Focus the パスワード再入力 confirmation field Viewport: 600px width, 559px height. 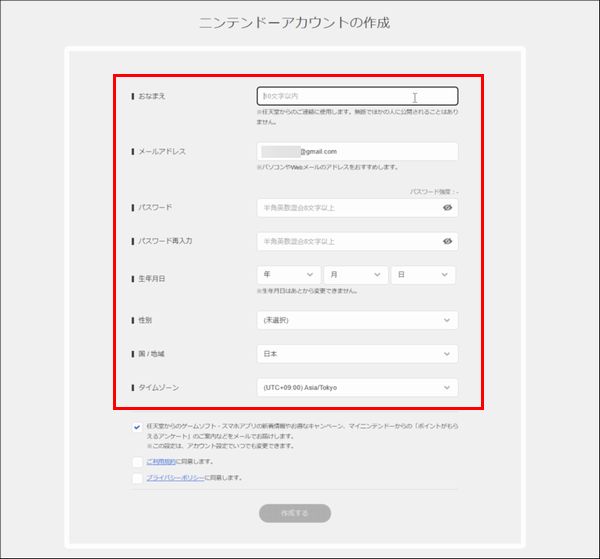[x=357, y=241]
